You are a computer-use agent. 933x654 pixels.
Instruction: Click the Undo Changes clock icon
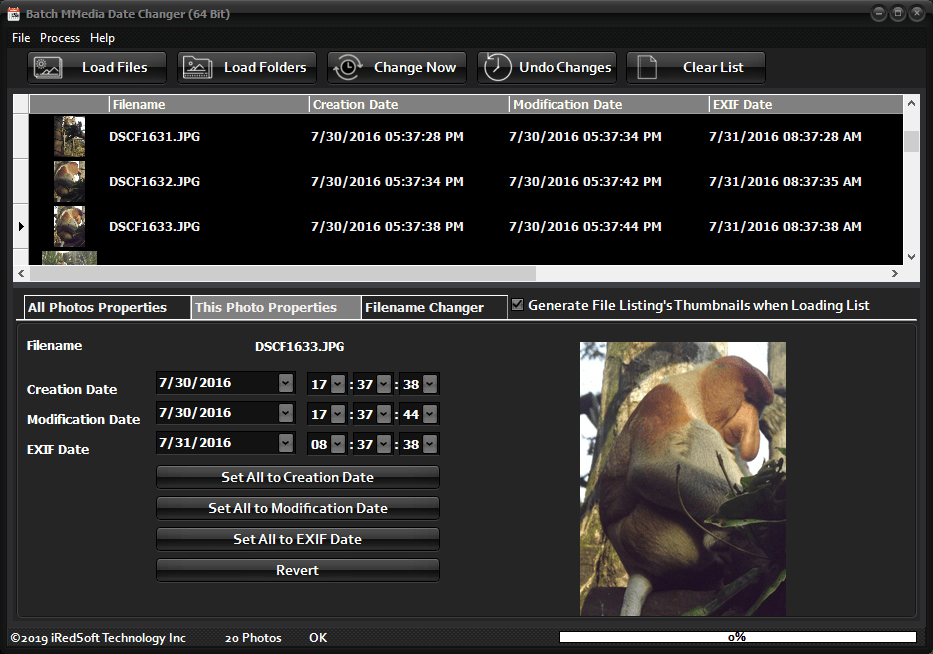[497, 67]
